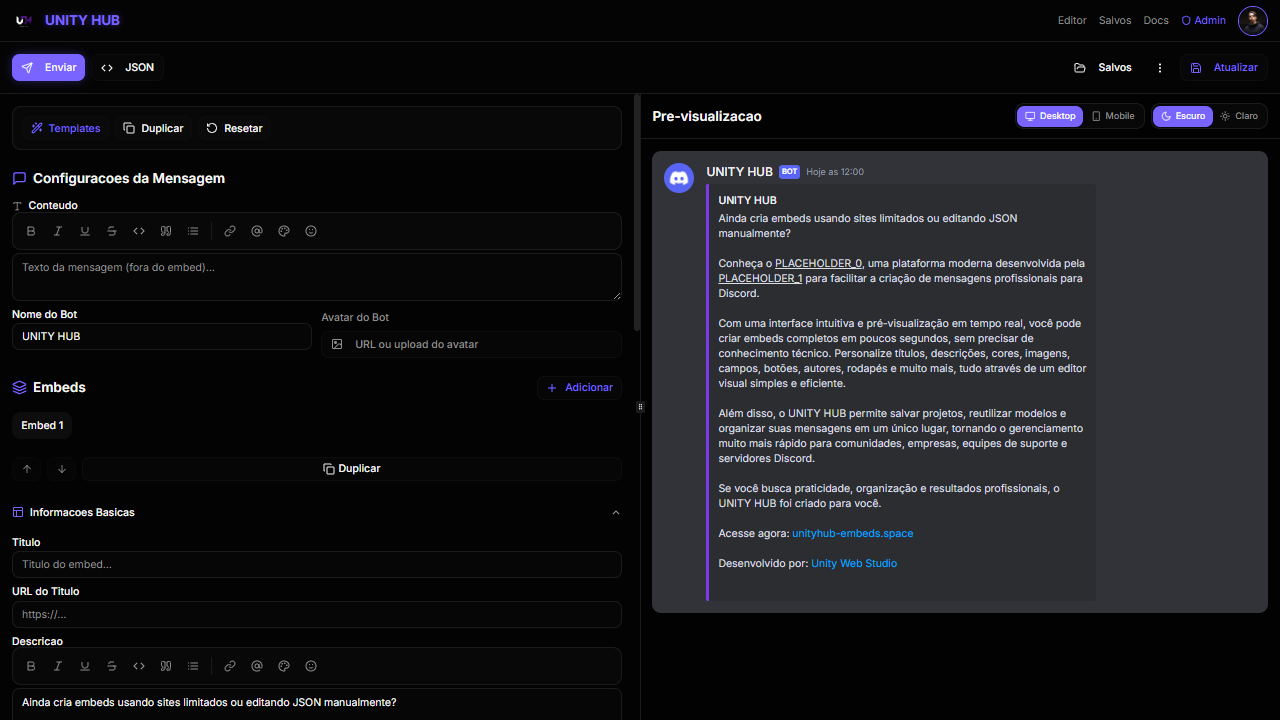Click the wide Duplicar embed button
The height and width of the screenshot is (720, 1280).
[352, 469]
